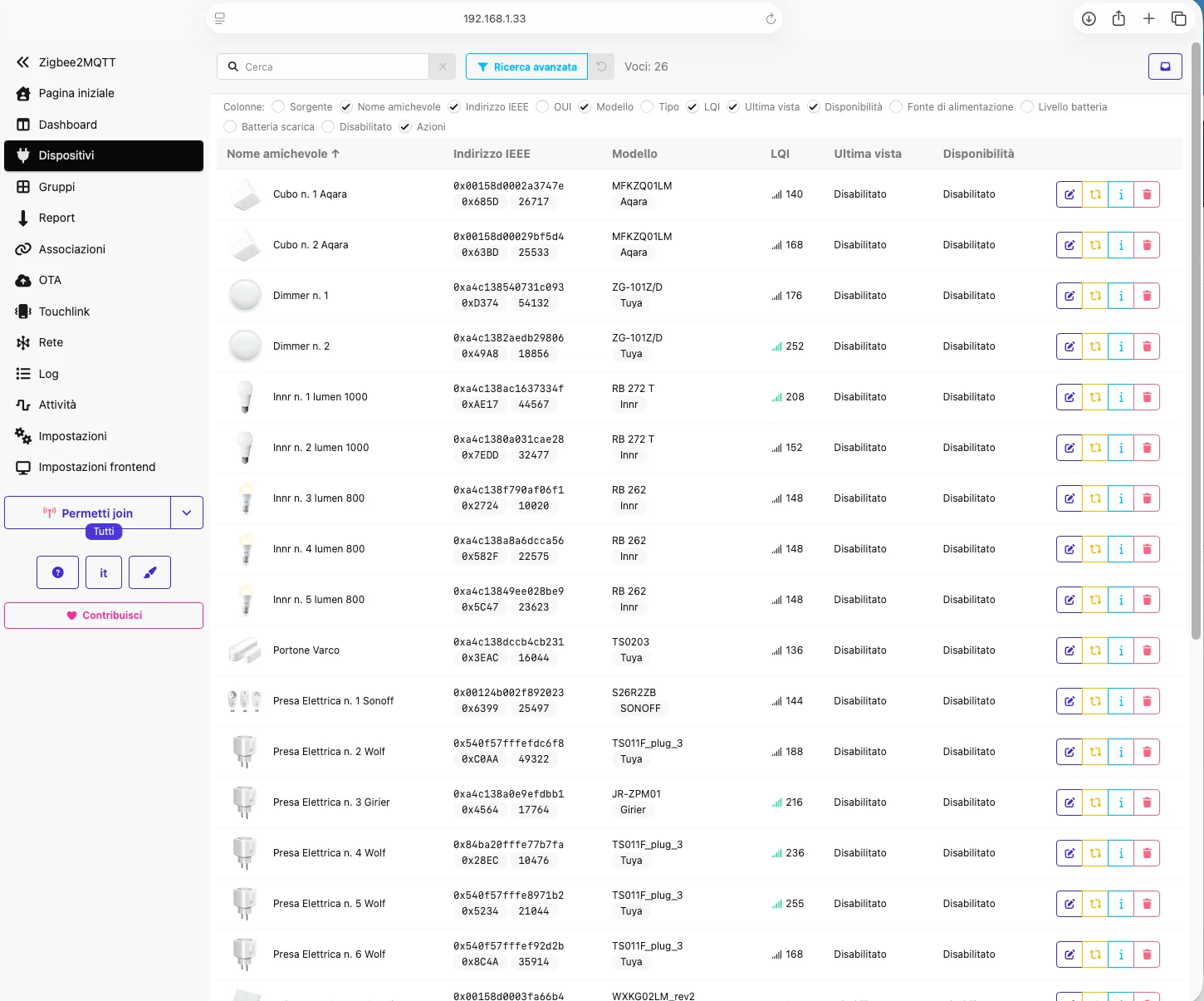Open a new browser tab
The width and height of the screenshot is (1204, 1001).
(x=1148, y=18)
